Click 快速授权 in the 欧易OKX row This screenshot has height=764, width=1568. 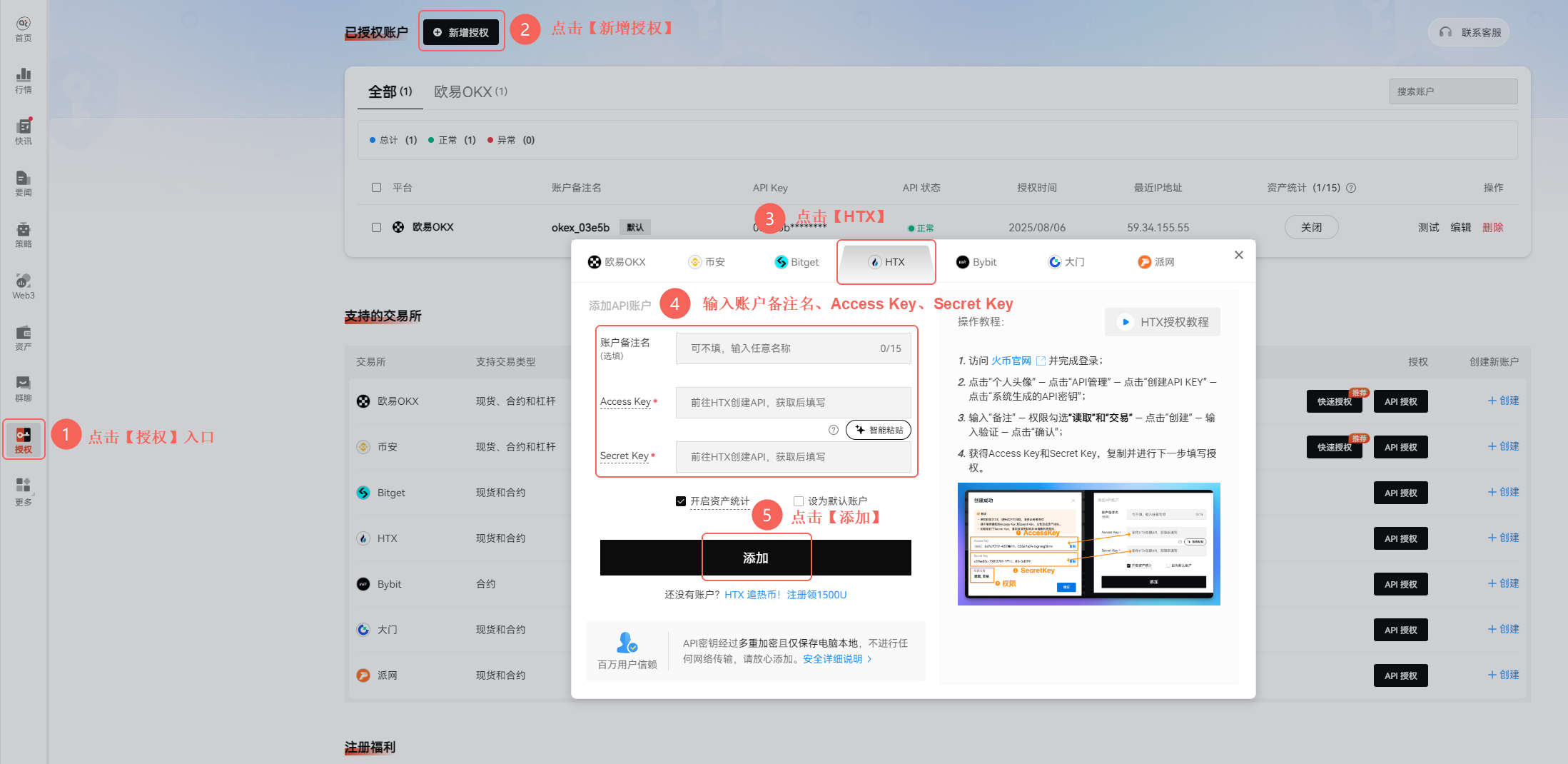point(1334,401)
